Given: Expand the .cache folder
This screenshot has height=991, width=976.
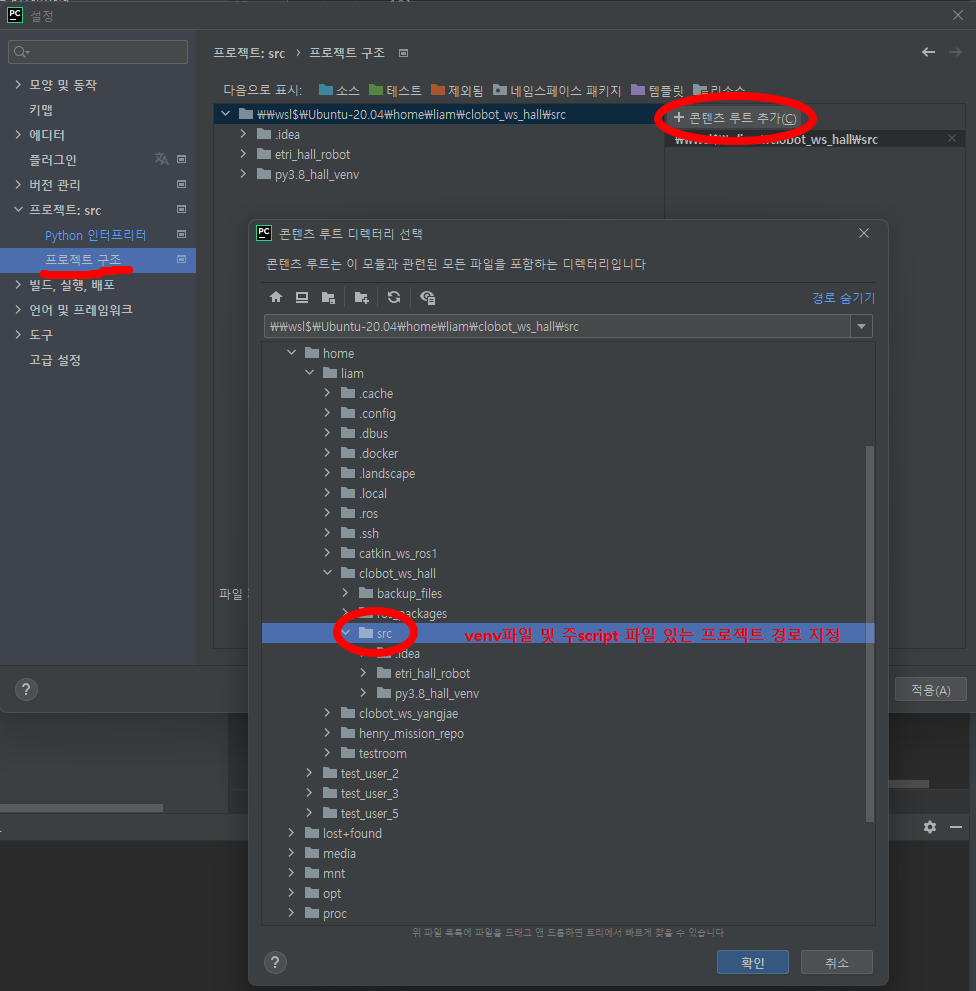Looking at the screenshot, I should (327, 393).
